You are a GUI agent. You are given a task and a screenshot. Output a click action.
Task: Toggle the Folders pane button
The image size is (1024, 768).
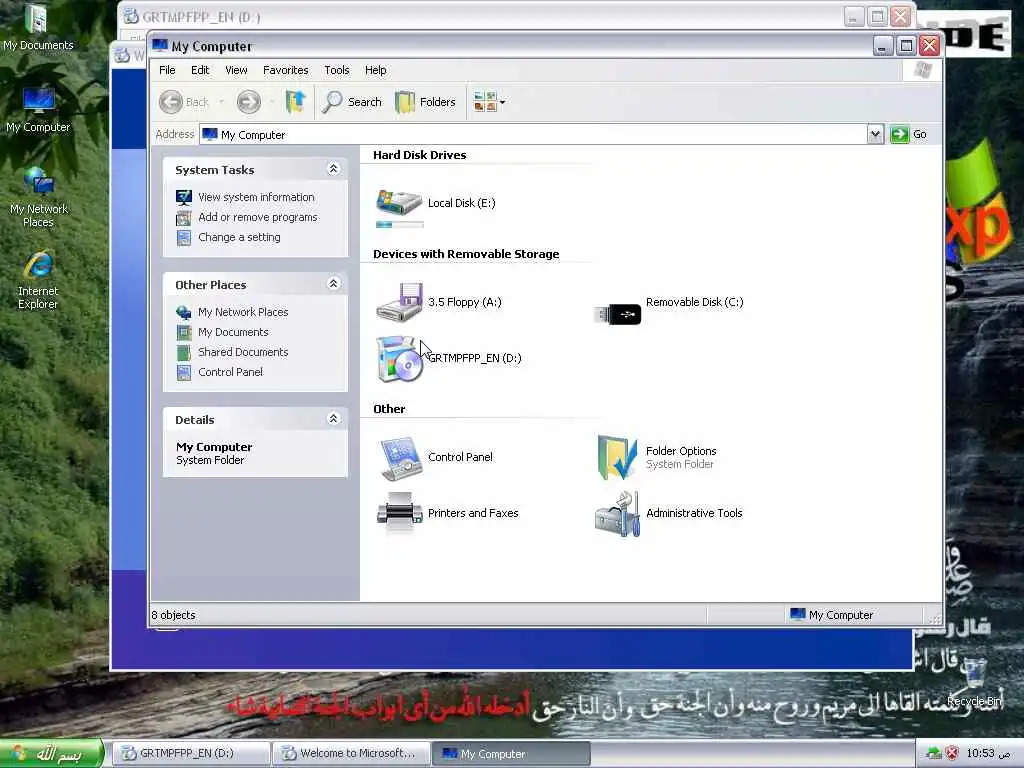point(425,102)
